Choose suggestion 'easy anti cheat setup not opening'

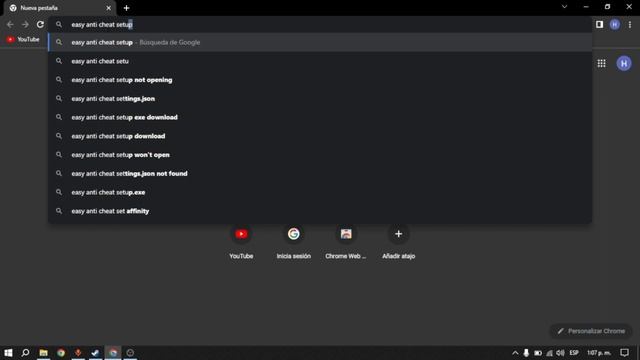tap(320, 80)
